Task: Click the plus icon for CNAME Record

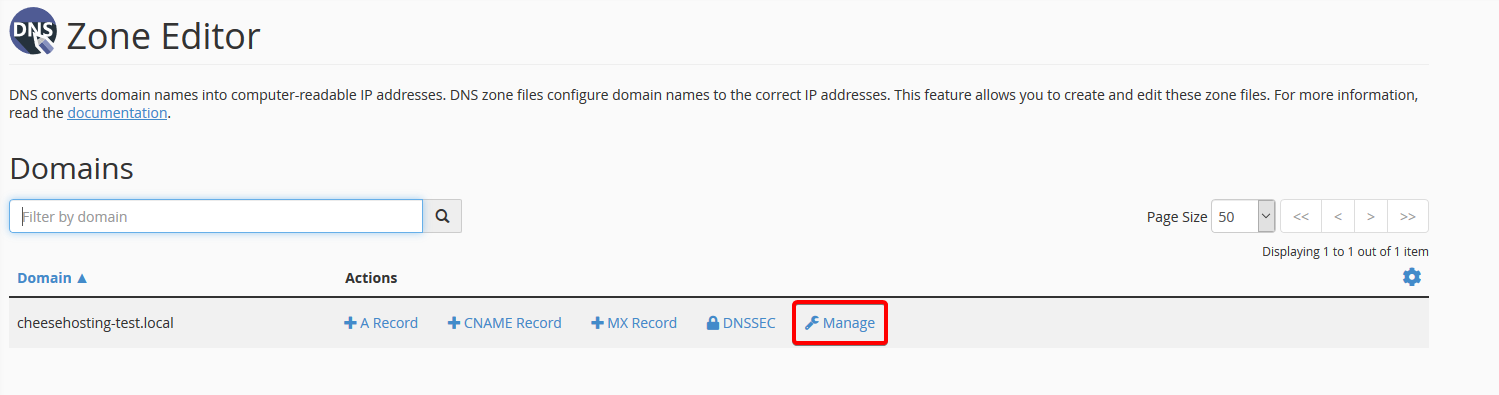Action: [x=454, y=323]
